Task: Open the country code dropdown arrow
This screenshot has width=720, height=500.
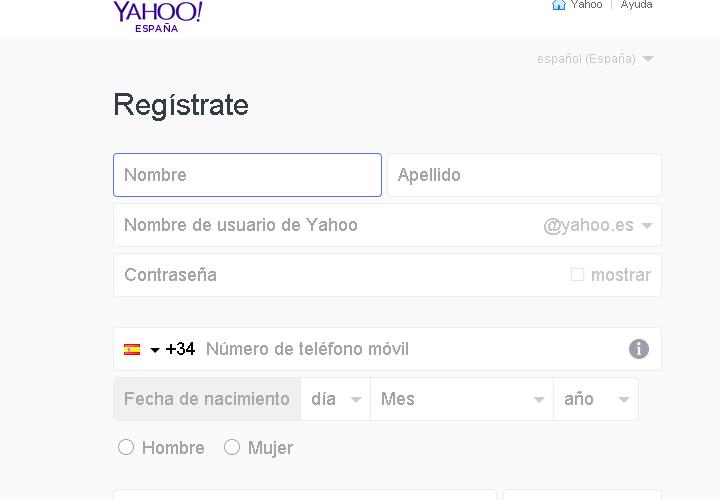Action: 155,350
